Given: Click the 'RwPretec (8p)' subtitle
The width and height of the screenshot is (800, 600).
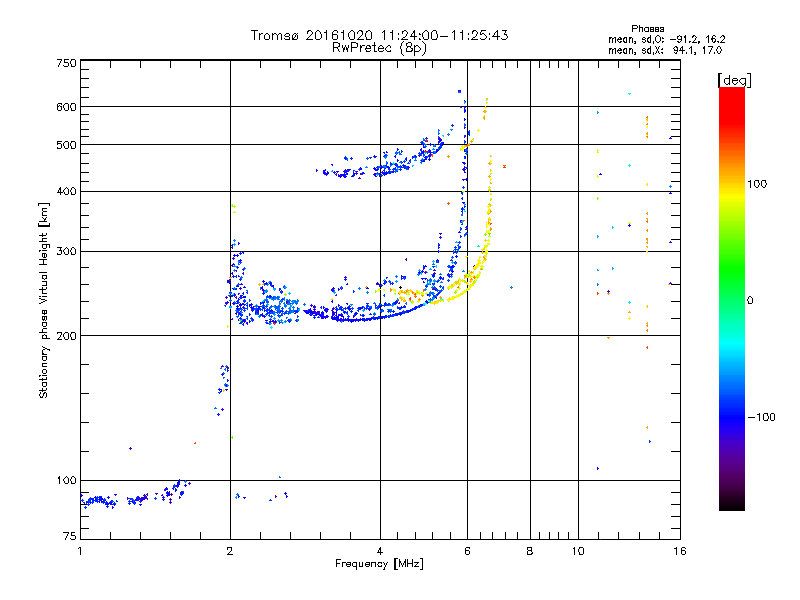Looking at the screenshot, I should pyautogui.click(x=379, y=48).
